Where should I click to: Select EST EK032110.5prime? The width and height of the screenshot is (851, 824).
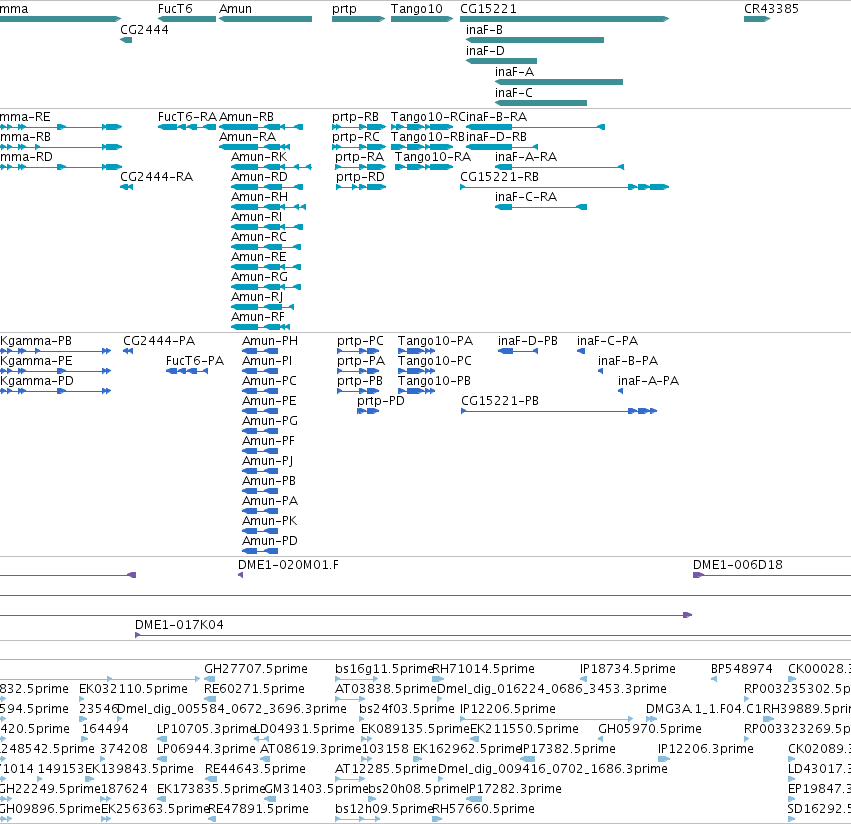pyautogui.click(x=82, y=699)
